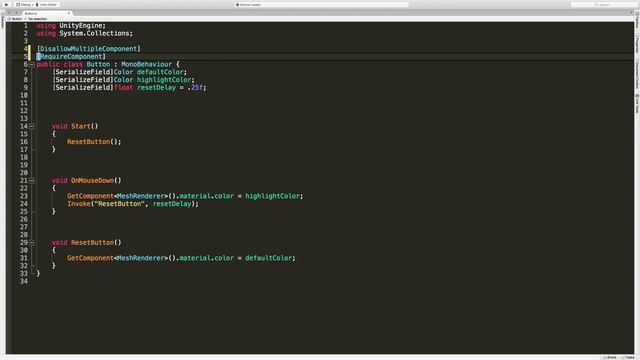The image size is (640, 360).
Task: Open the Errors pad in status bar
Action: 610,358
